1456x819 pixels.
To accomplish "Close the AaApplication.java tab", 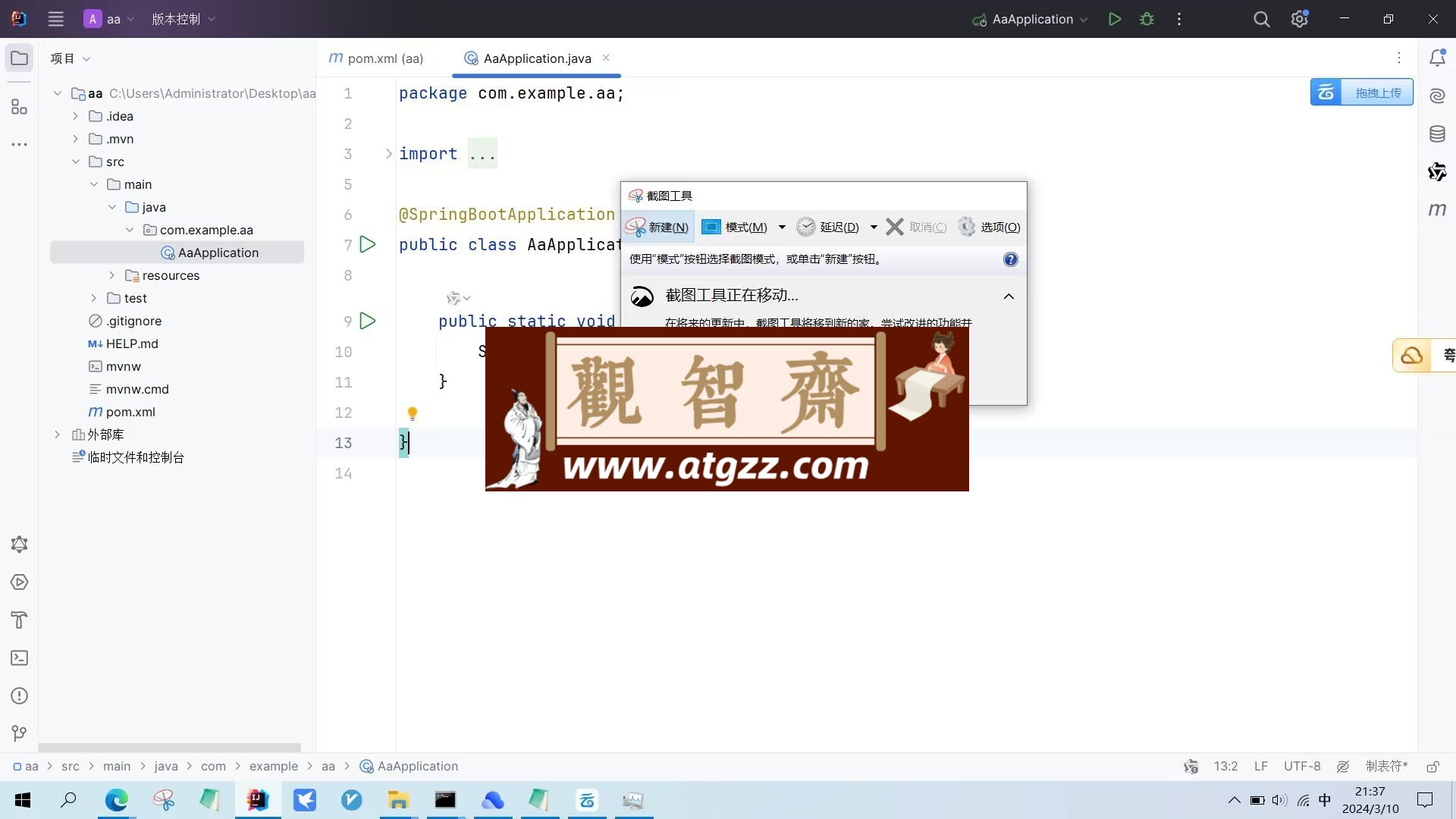I will pos(606,58).
